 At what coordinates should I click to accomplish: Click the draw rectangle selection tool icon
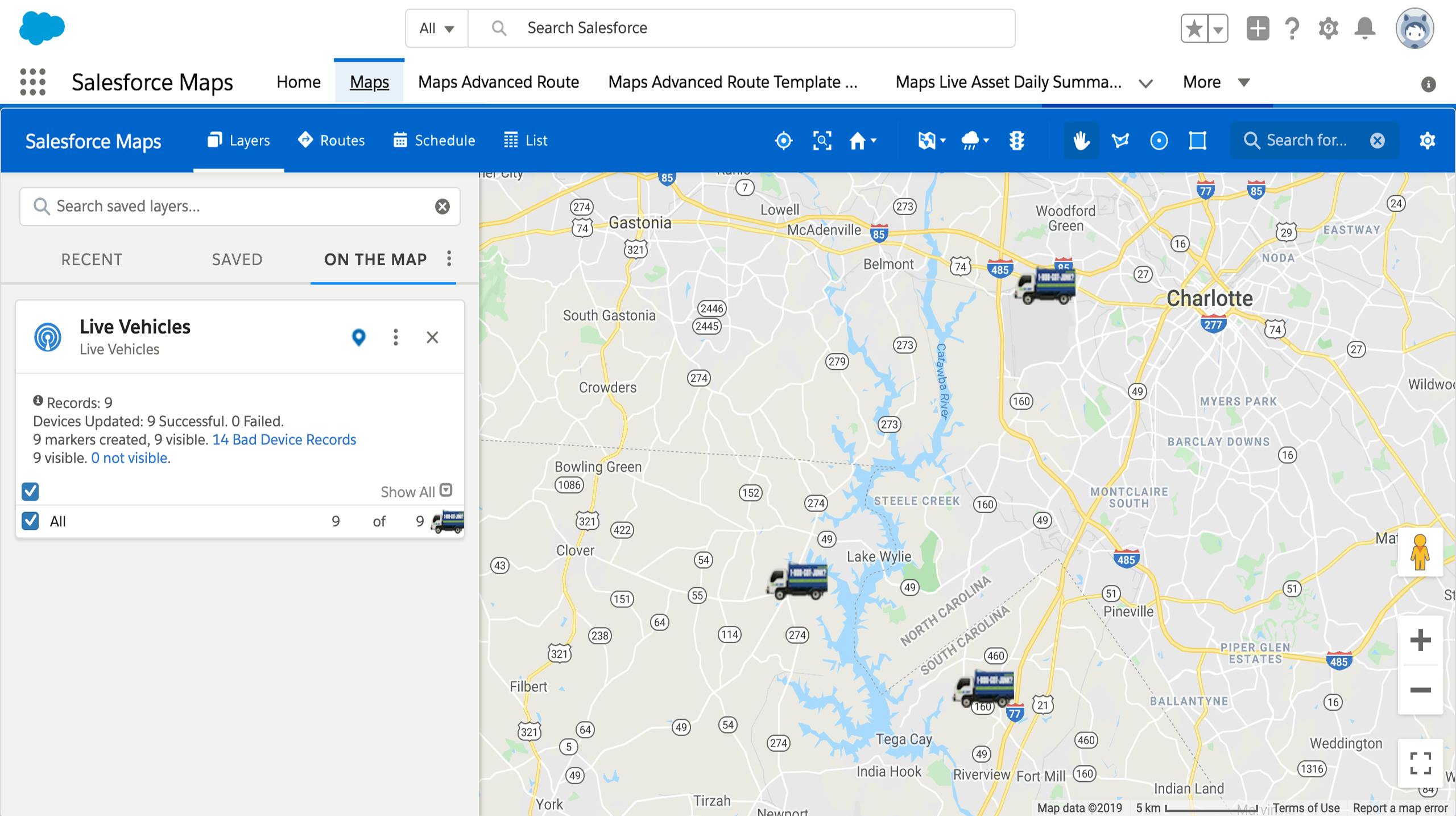tap(1196, 140)
